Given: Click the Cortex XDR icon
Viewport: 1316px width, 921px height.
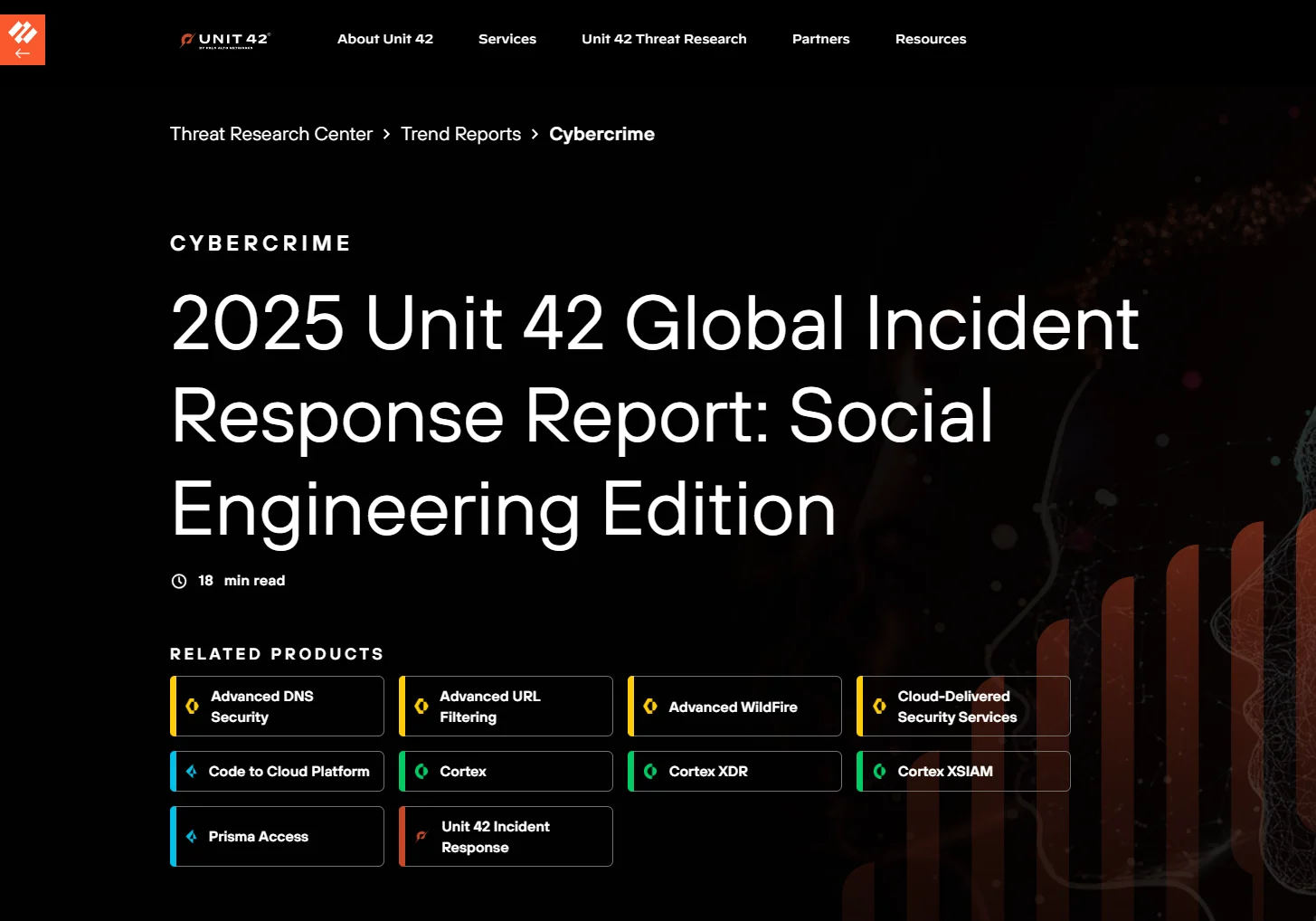Looking at the screenshot, I should click(649, 772).
